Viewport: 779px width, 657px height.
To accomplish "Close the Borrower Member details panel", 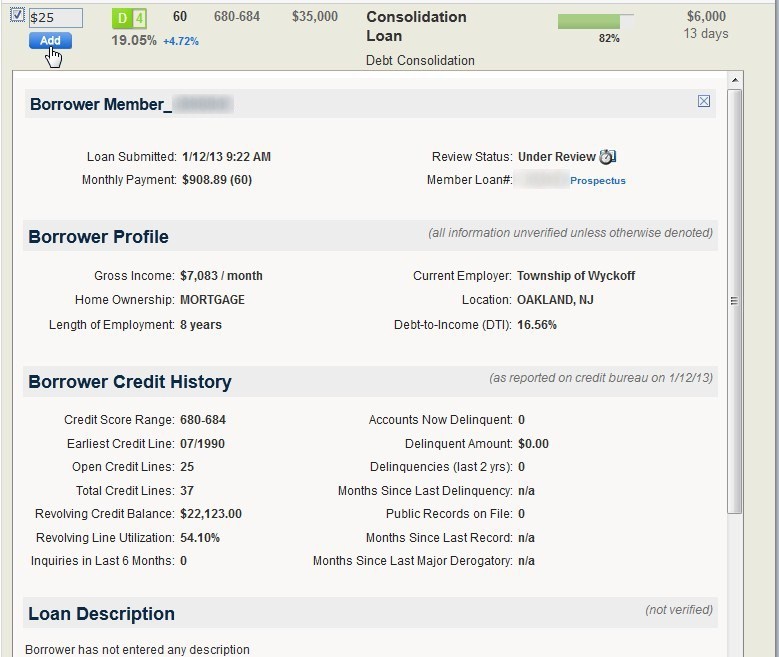I will pos(704,101).
